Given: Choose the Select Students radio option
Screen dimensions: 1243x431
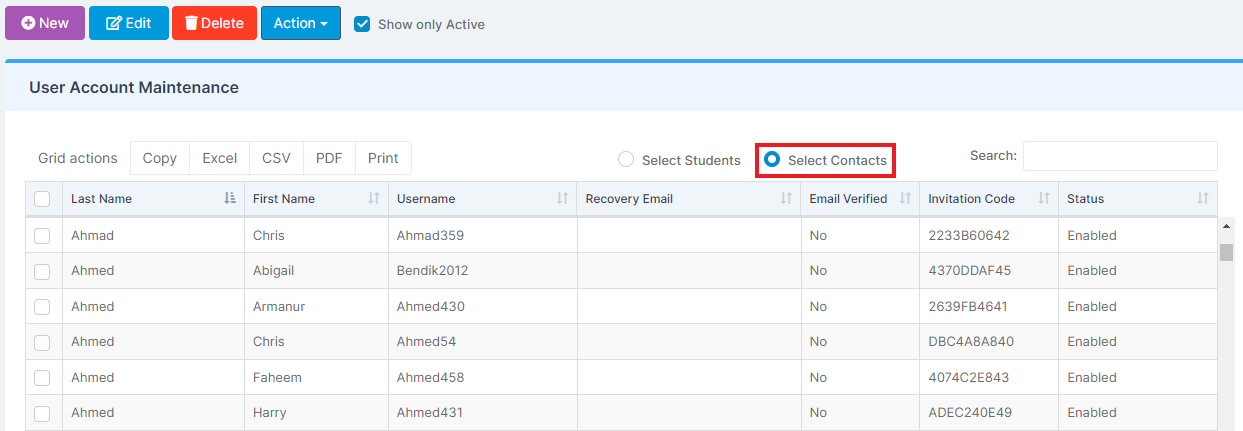Looking at the screenshot, I should (x=626, y=160).
